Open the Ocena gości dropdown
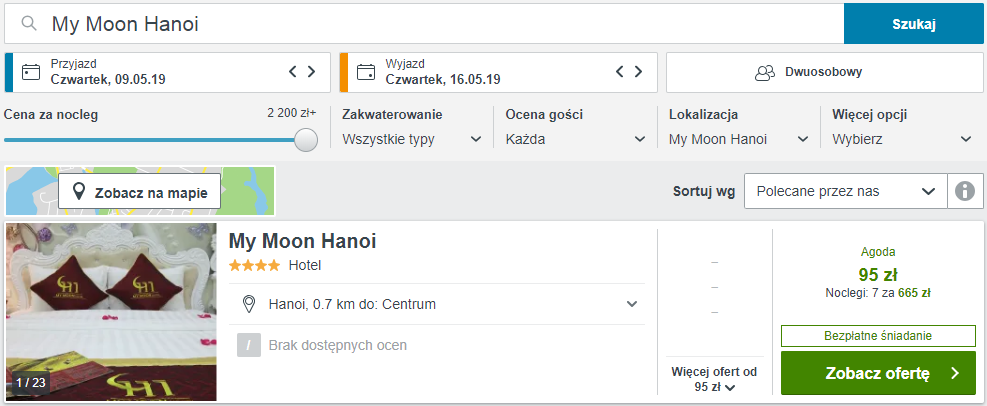The height and width of the screenshot is (406, 987). pos(576,139)
